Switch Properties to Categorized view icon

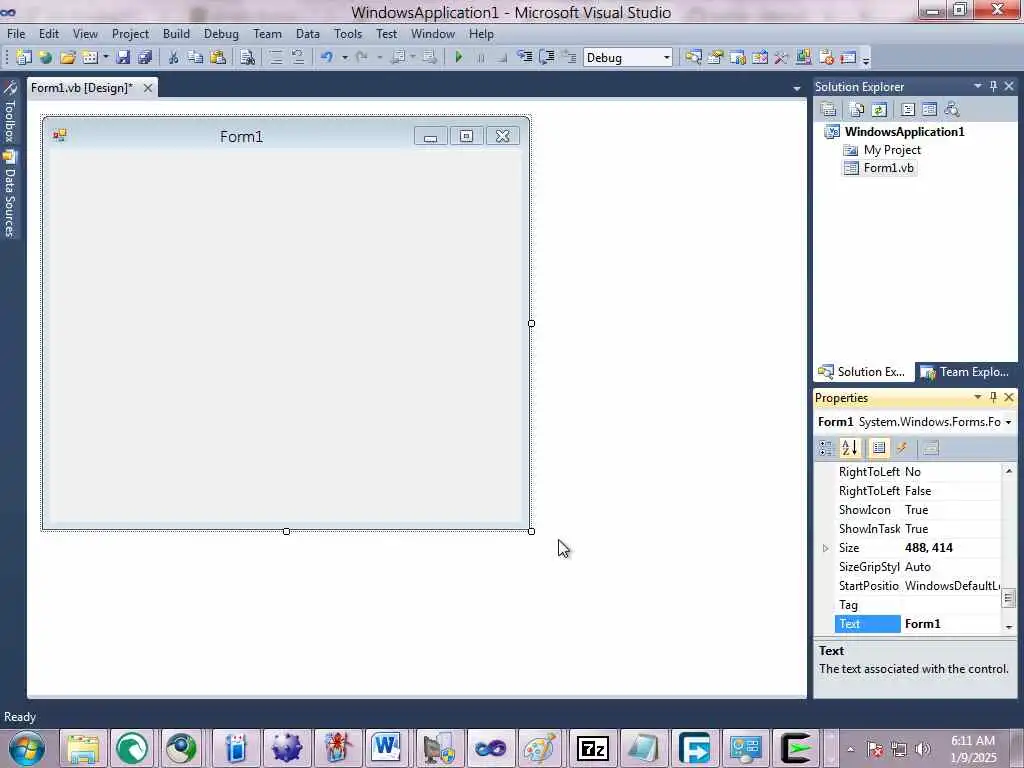tap(826, 448)
